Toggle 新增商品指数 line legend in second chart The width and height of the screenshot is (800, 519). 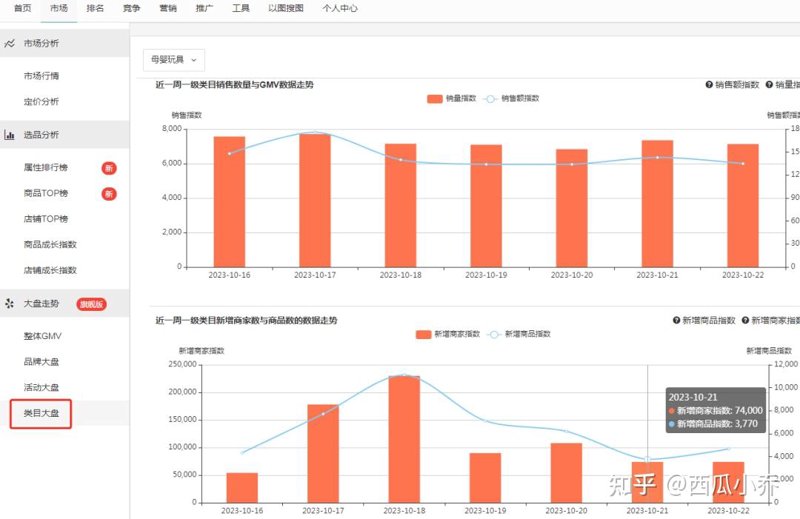coord(519,334)
